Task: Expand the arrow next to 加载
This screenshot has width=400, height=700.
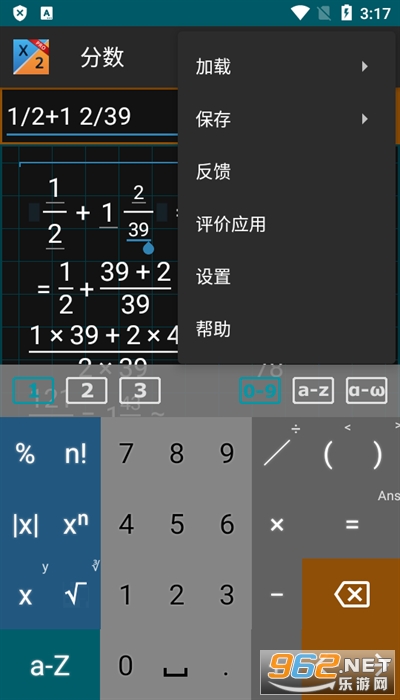Action: tap(365, 67)
